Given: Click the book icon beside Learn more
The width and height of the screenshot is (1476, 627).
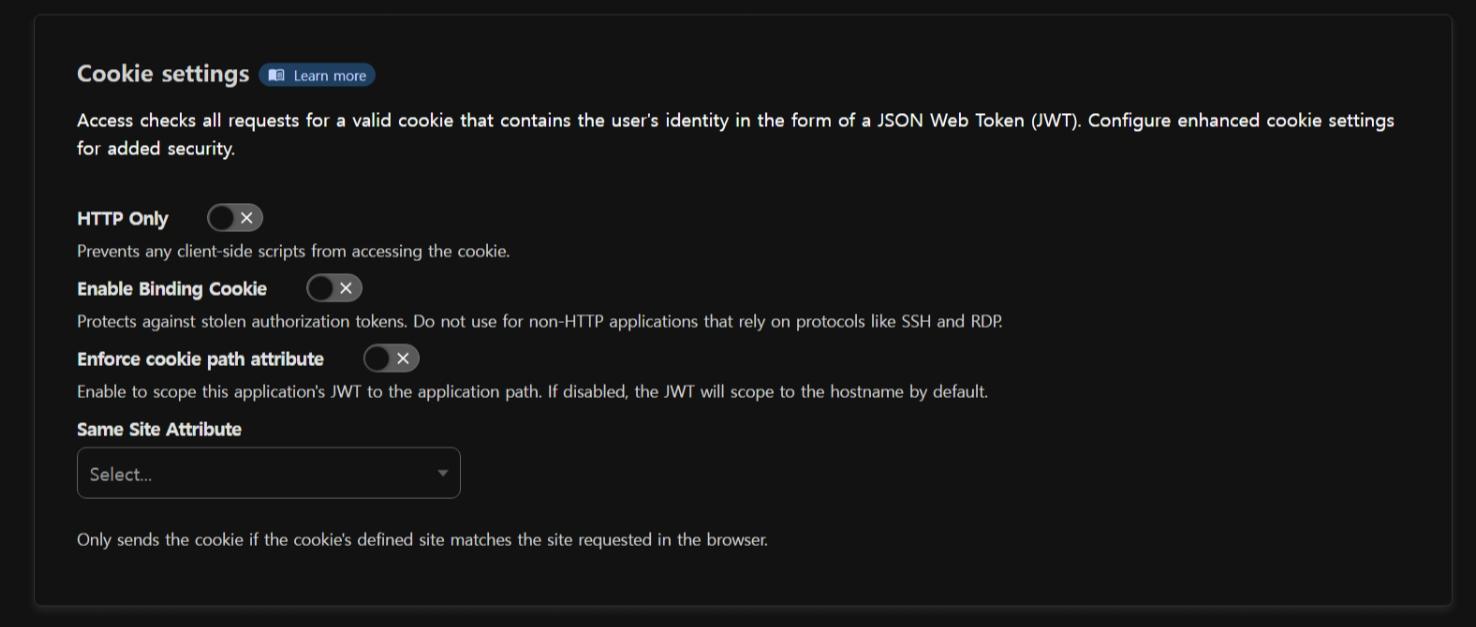Looking at the screenshot, I should [277, 75].
